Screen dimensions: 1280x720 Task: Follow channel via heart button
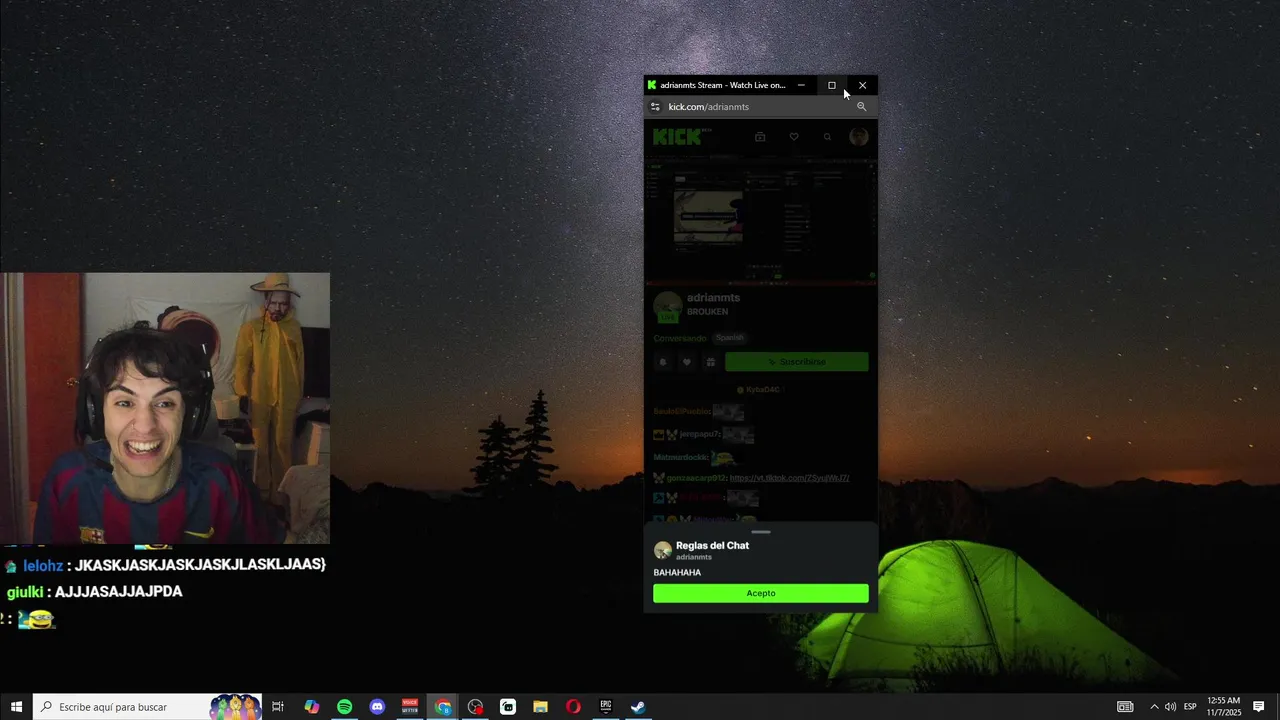(x=686, y=362)
